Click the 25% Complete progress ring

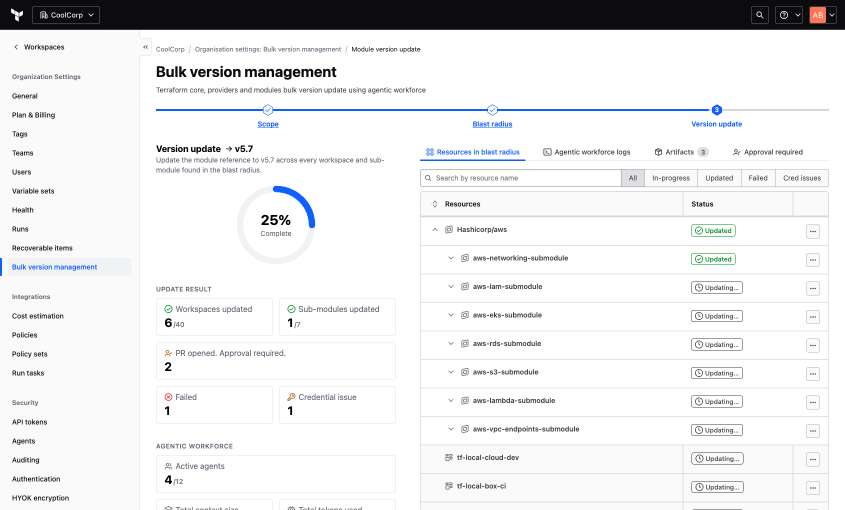pos(276,225)
